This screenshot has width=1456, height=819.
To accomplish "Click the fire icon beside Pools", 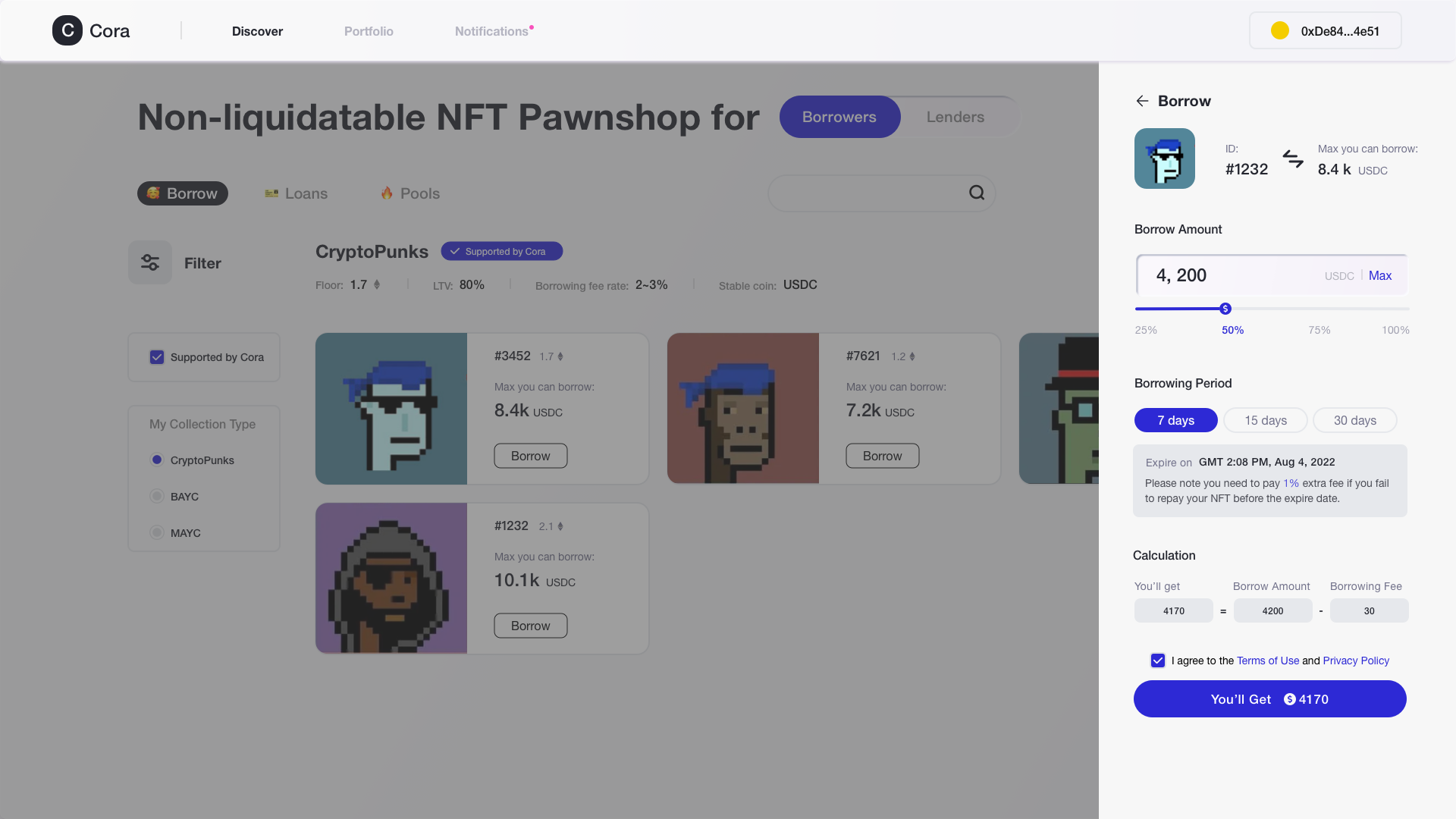I will coord(387,193).
